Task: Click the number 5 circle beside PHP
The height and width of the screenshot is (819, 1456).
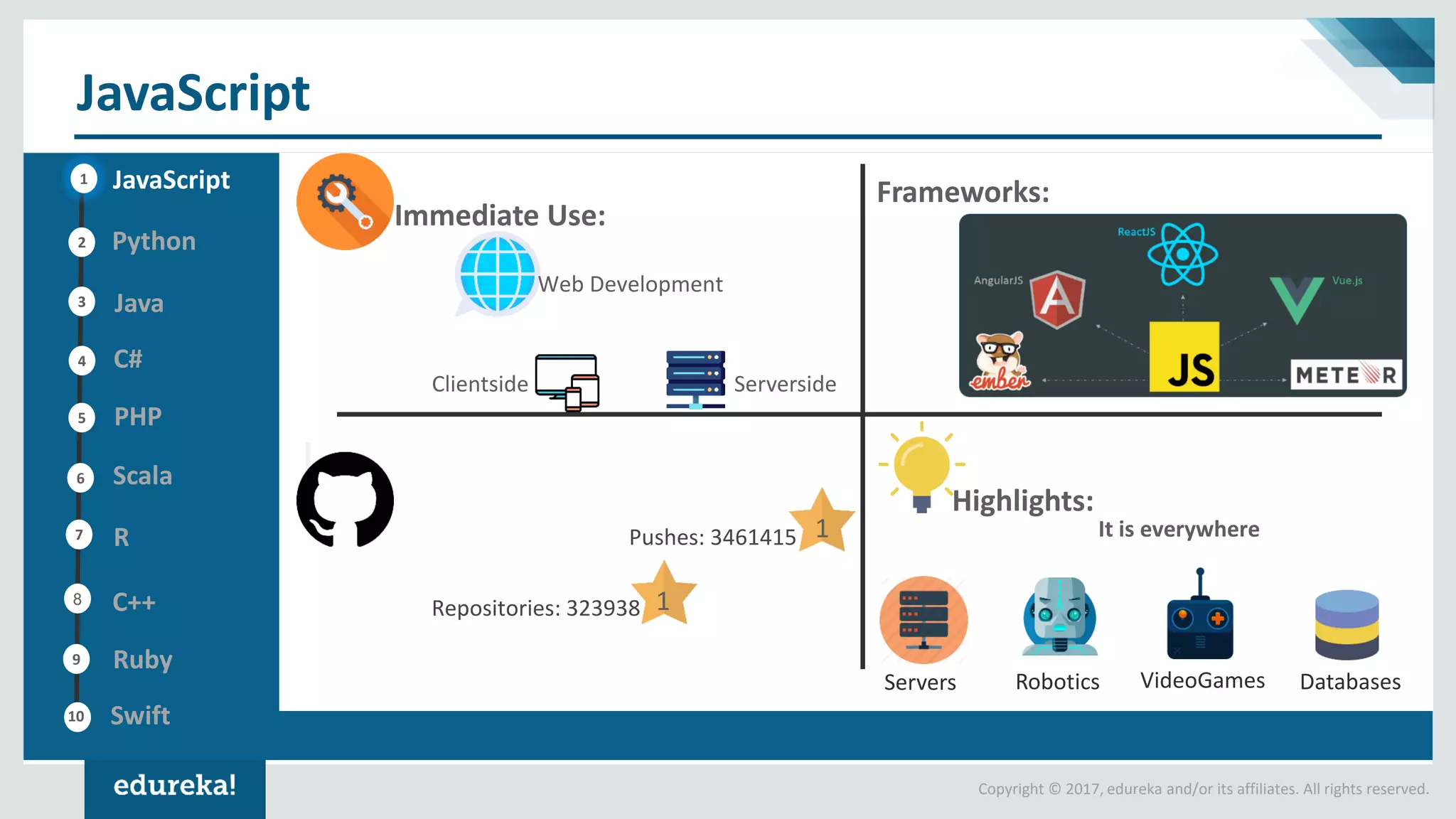Action: (82, 418)
